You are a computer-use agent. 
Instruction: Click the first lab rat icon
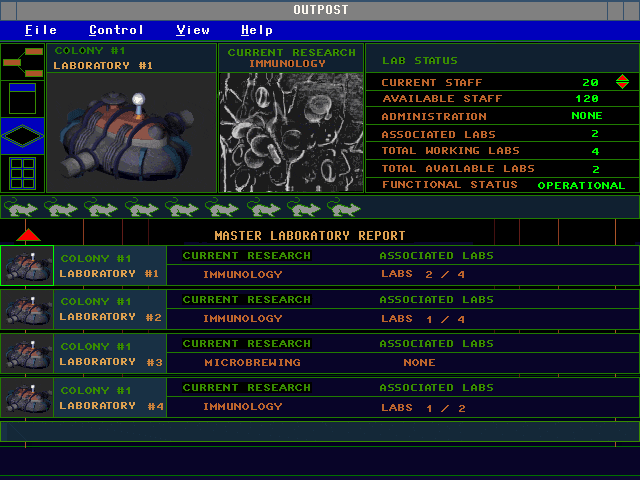[20, 208]
